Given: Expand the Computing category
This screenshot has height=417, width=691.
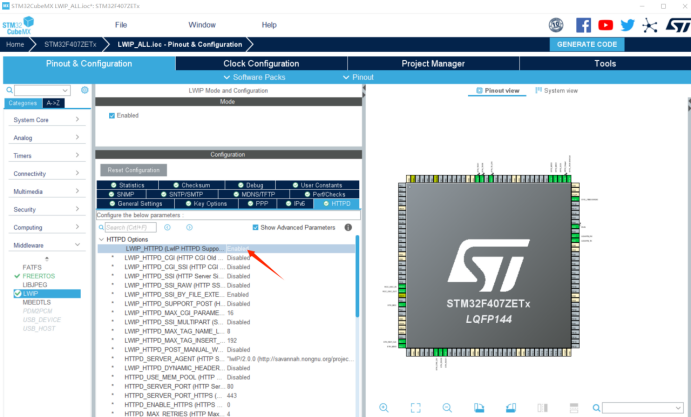Looking at the screenshot, I should 46,227.
